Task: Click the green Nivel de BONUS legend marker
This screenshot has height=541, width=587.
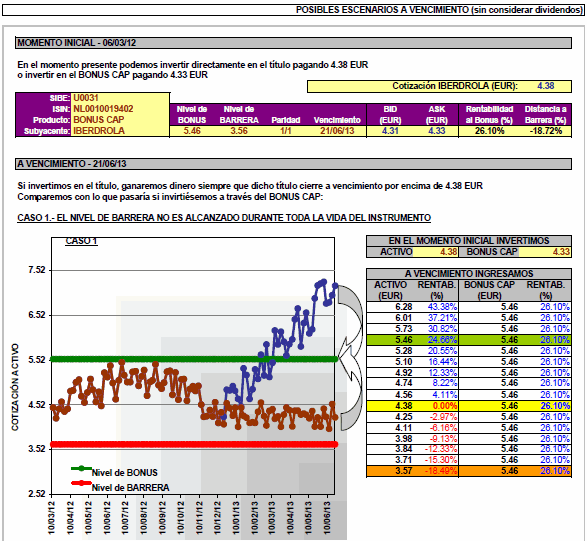Action: [81, 468]
